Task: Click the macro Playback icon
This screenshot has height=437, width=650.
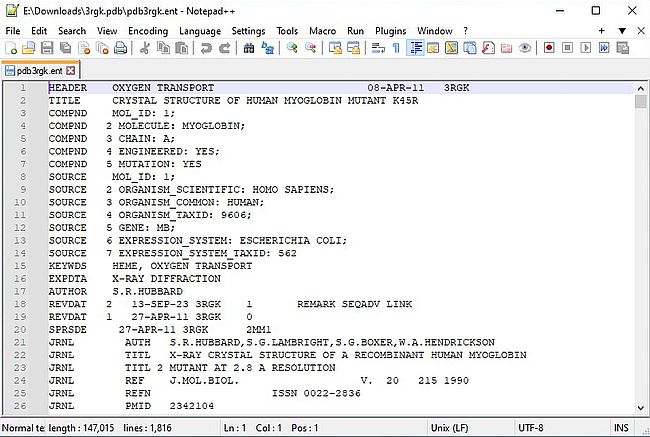Action: click(586, 48)
